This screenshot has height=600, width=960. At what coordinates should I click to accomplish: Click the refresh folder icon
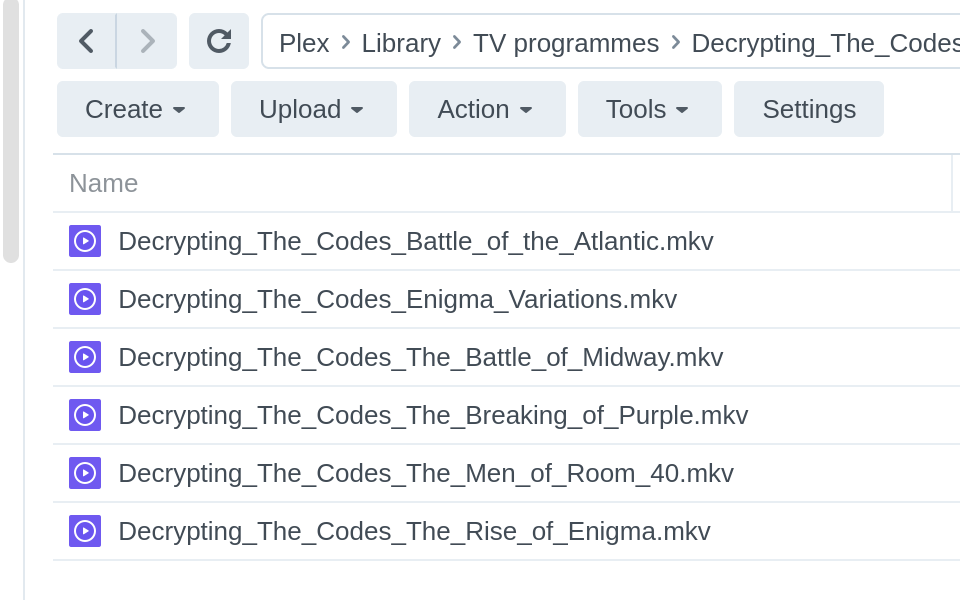218,41
